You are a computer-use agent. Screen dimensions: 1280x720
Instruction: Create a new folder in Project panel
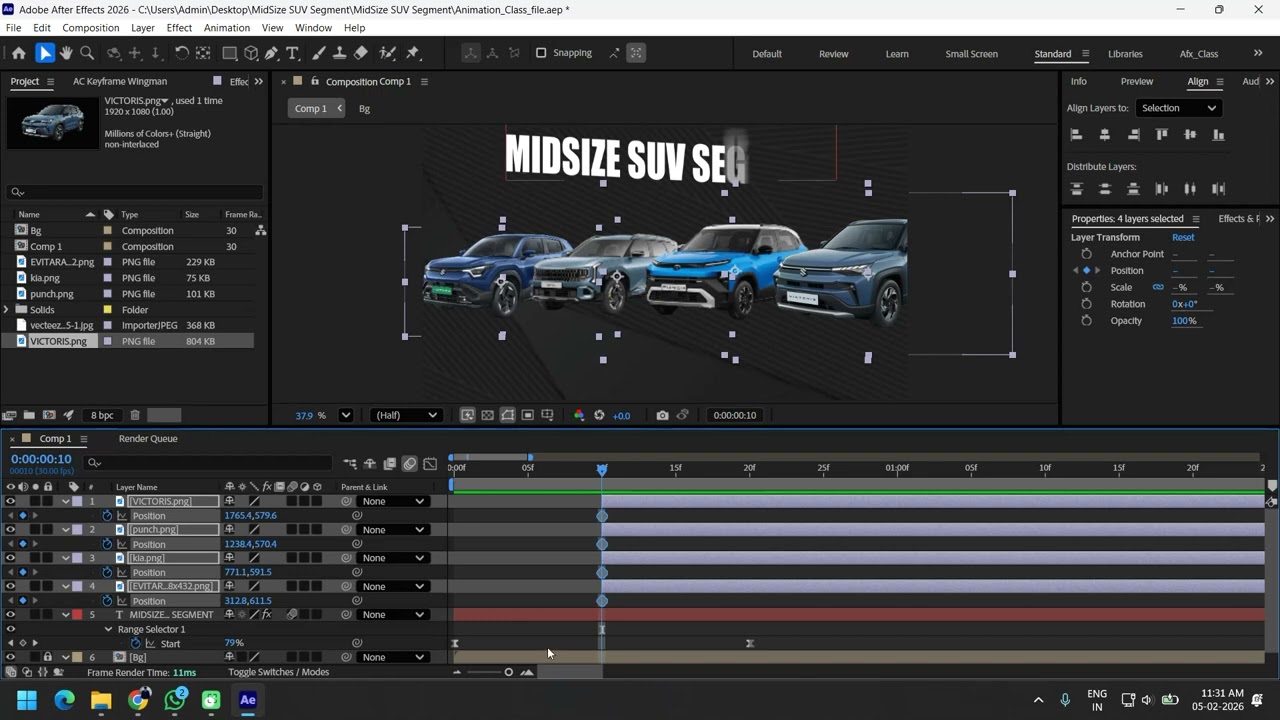point(29,415)
